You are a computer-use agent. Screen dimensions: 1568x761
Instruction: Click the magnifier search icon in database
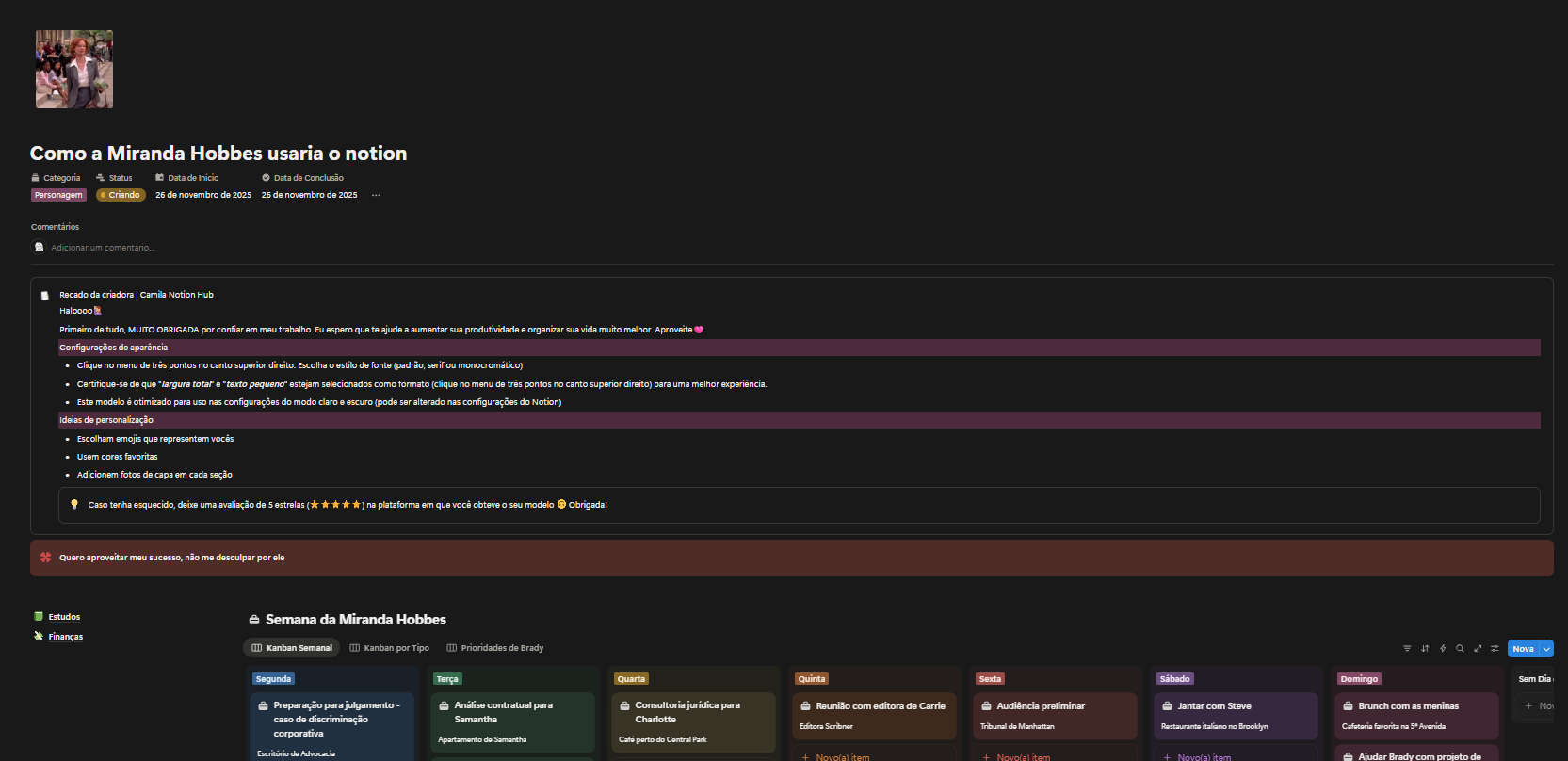coord(1460,649)
